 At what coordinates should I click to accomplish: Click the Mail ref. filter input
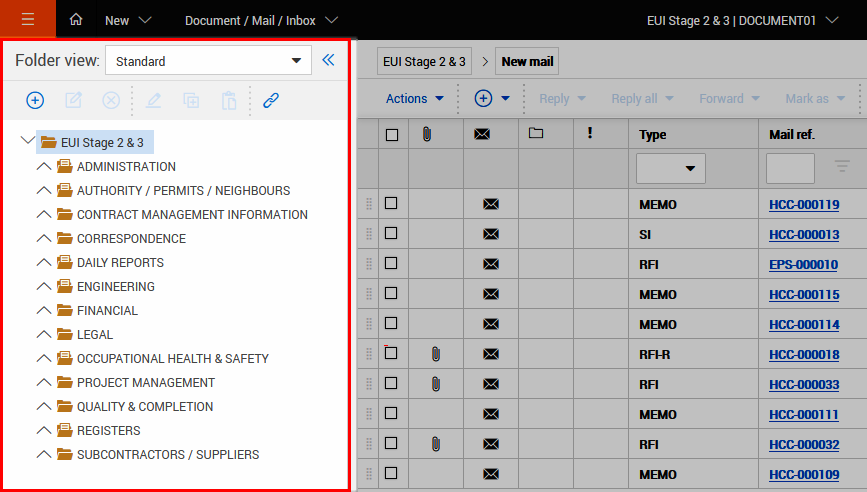(x=790, y=168)
